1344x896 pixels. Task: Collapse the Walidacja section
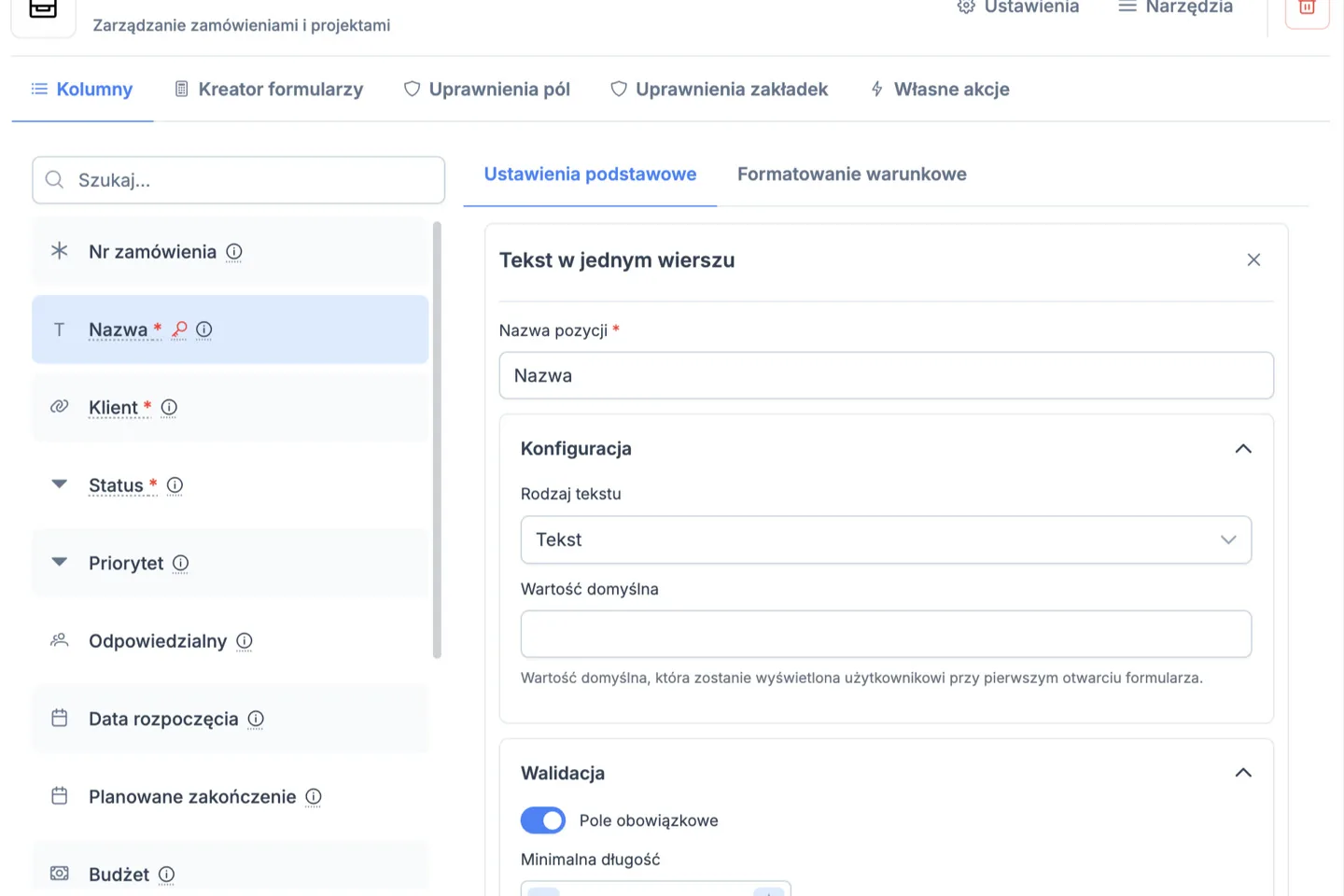(1242, 773)
